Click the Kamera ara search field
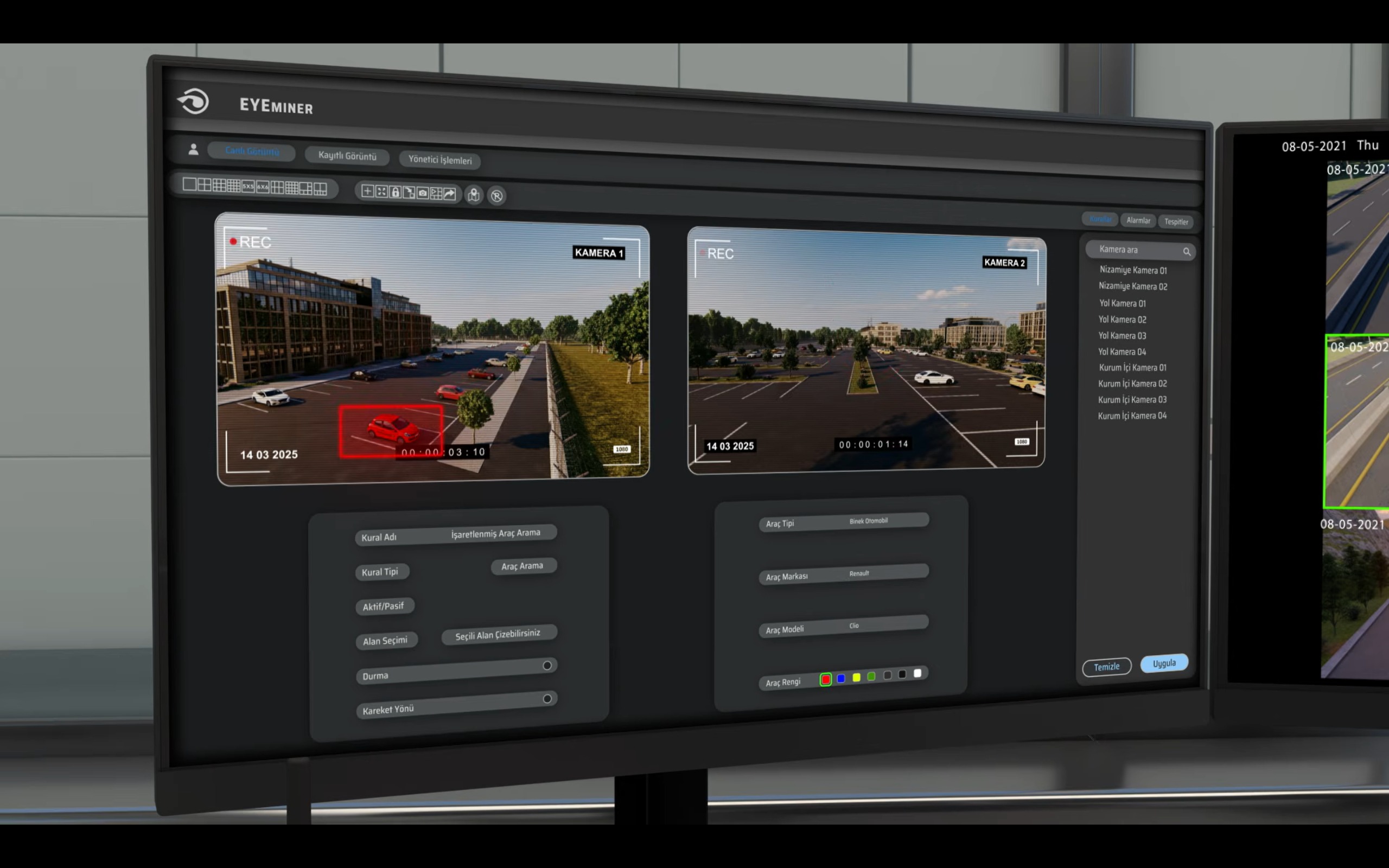1389x868 pixels. [1140, 250]
